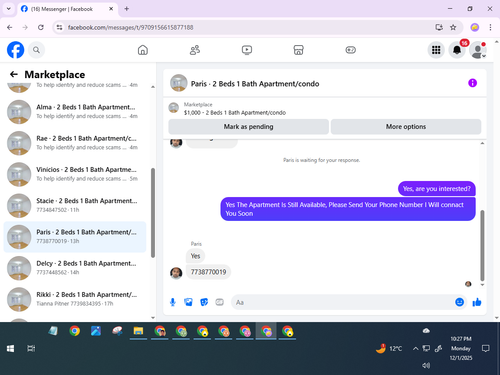This screenshot has width=500, height=375.
Task: Click the 'Yes, are you interested?' message bubble
Action: click(437, 189)
